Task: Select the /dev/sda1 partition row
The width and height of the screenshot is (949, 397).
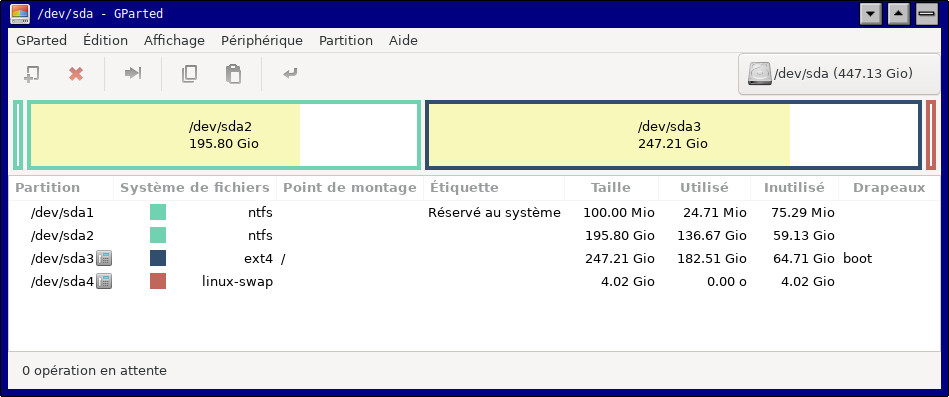Action: [474, 212]
